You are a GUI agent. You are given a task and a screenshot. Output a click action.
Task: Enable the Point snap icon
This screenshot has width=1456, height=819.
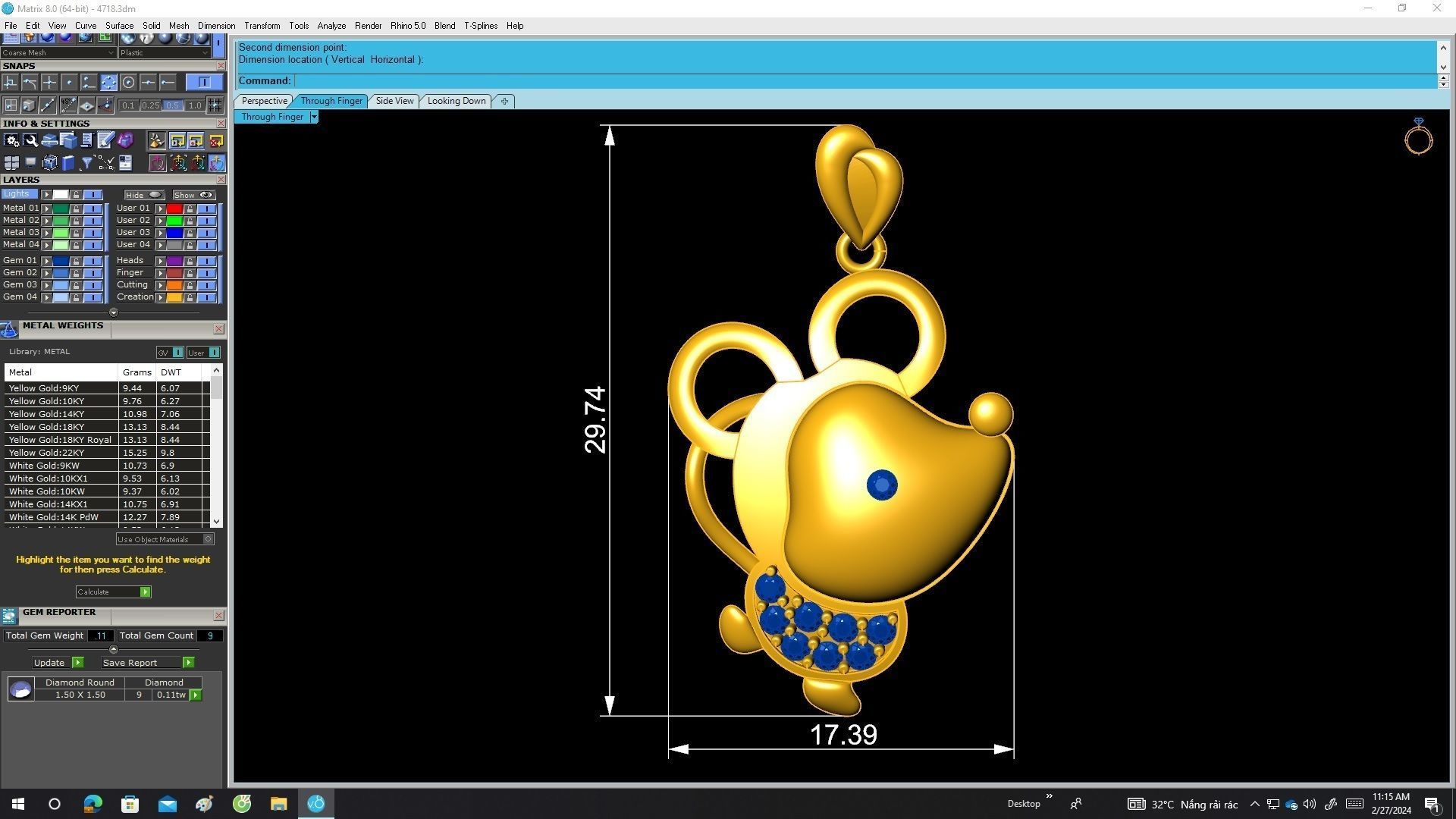point(69,82)
